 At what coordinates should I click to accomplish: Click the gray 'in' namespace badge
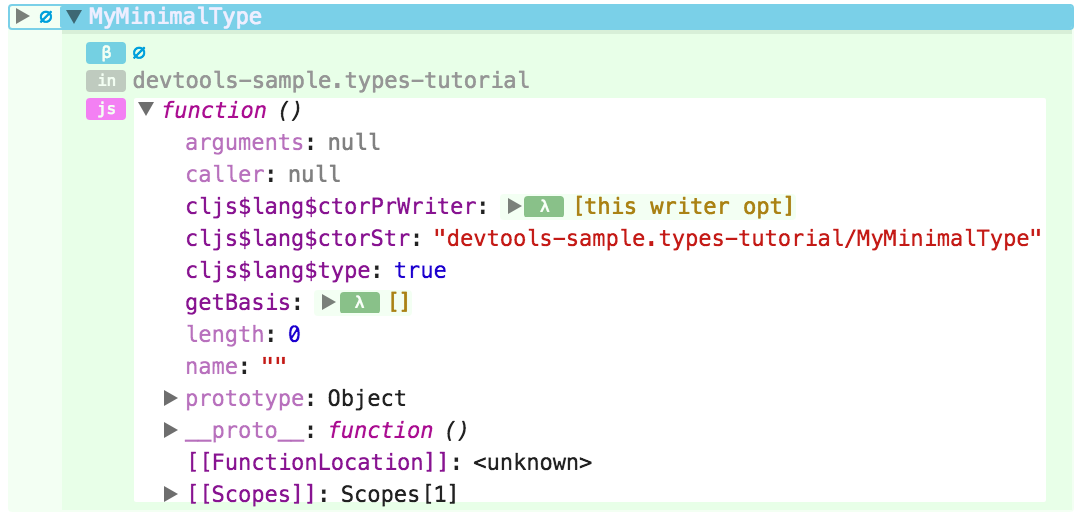pyautogui.click(x=106, y=81)
